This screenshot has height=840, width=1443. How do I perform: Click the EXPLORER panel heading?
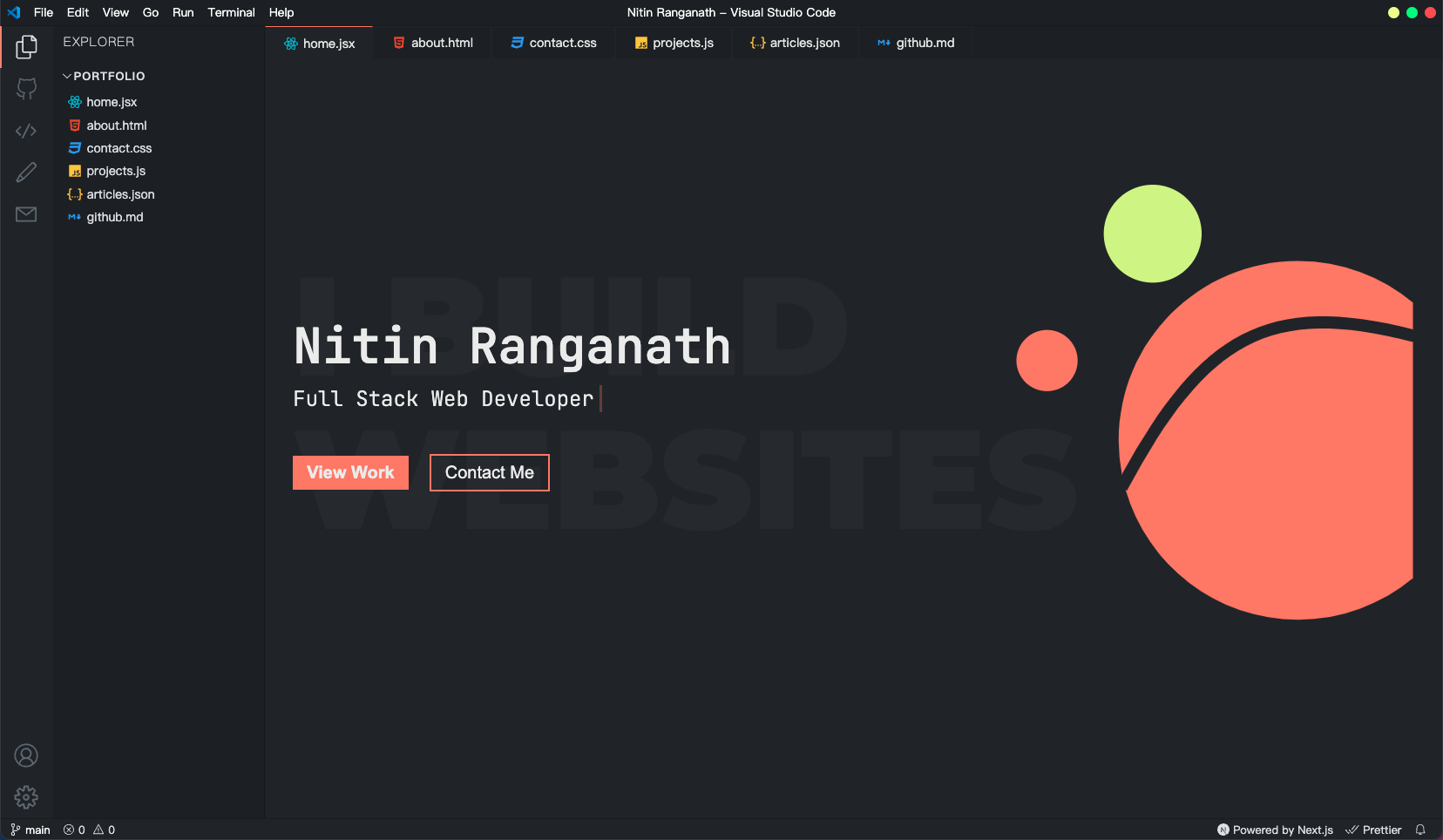click(98, 42)
